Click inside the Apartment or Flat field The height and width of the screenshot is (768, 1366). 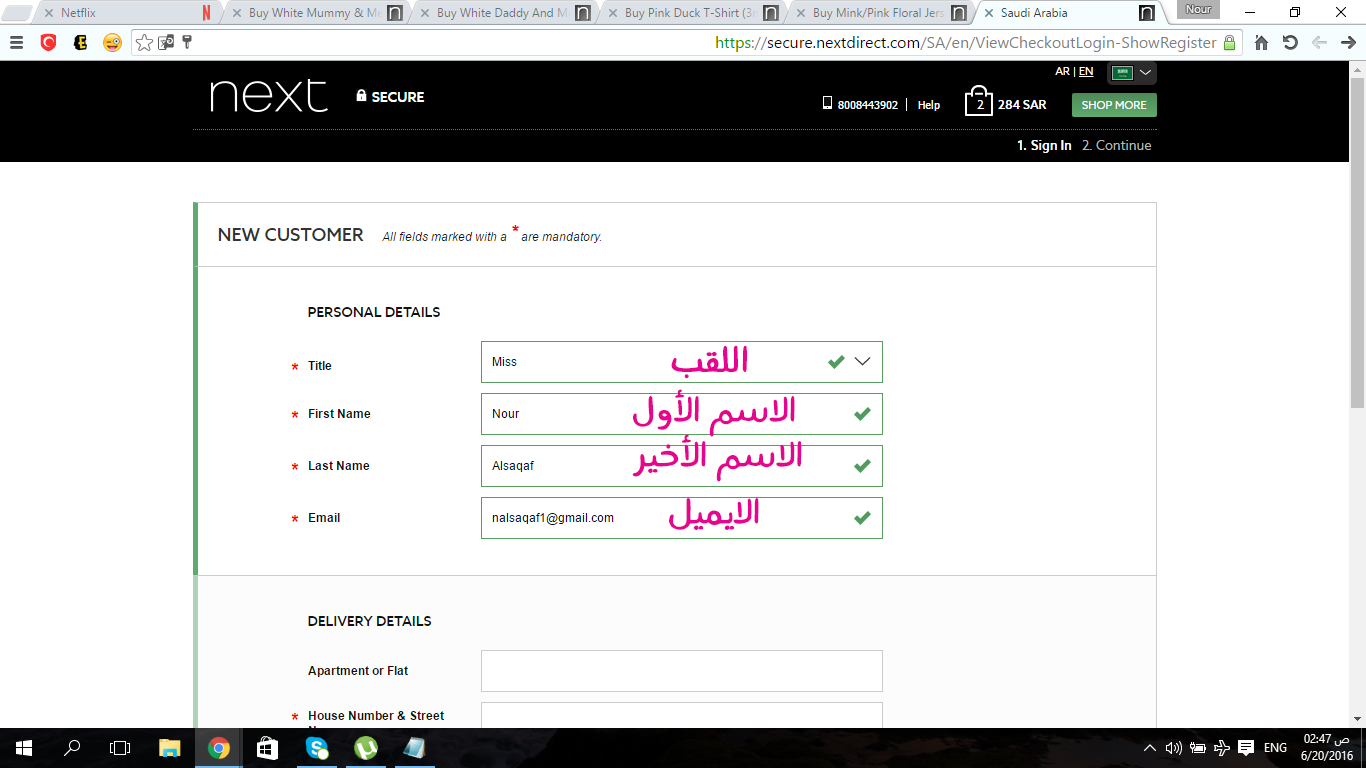point(681,670)
